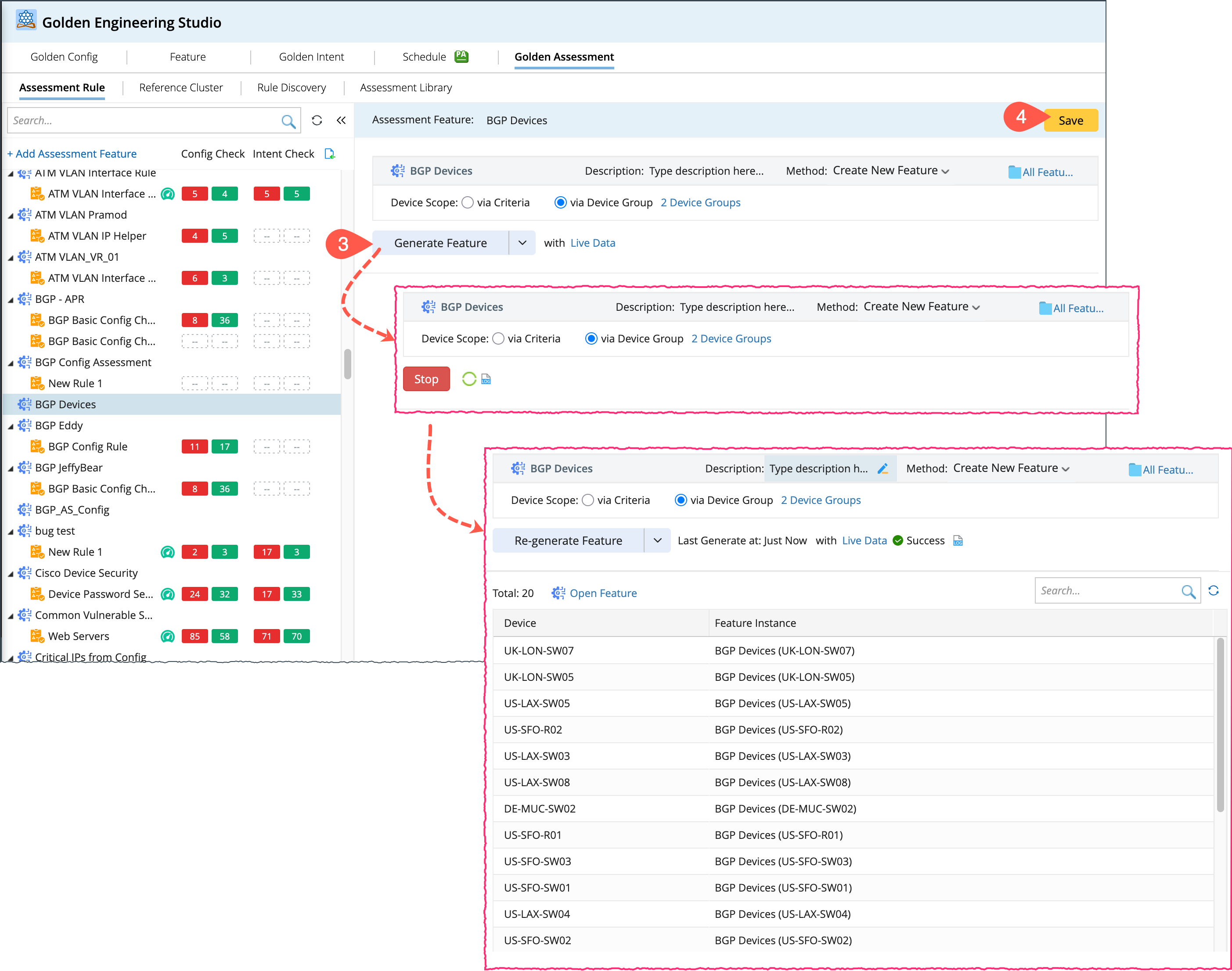This screenshot has height=971, width=1232.
Task: Open the Rule Discovery tab
Action: point(291,87)
